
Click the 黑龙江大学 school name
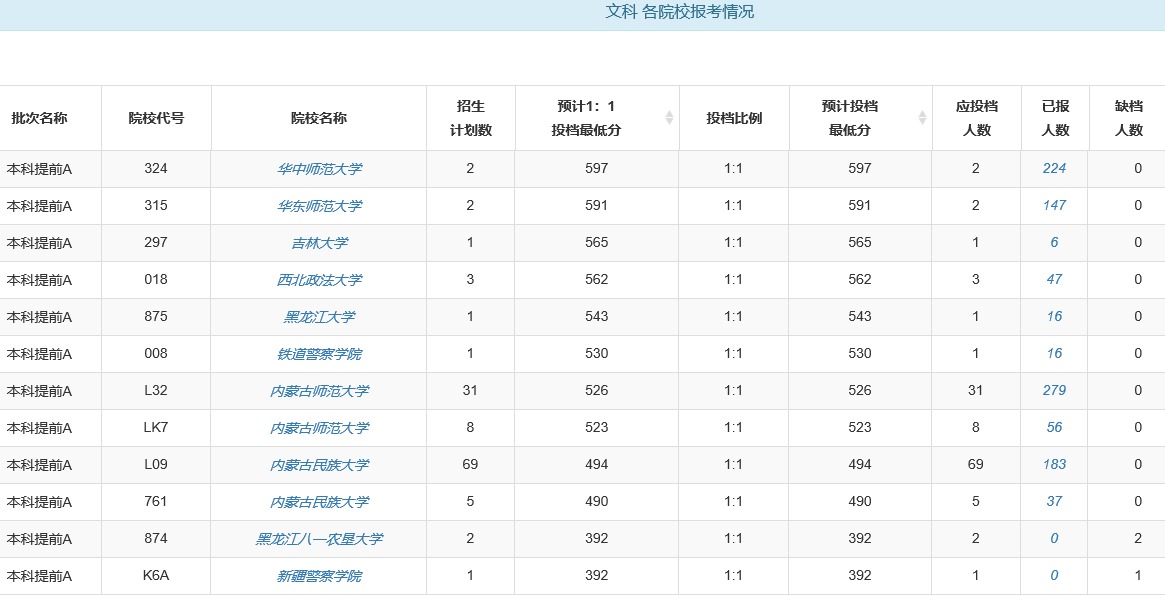click(x=319, y=317)
